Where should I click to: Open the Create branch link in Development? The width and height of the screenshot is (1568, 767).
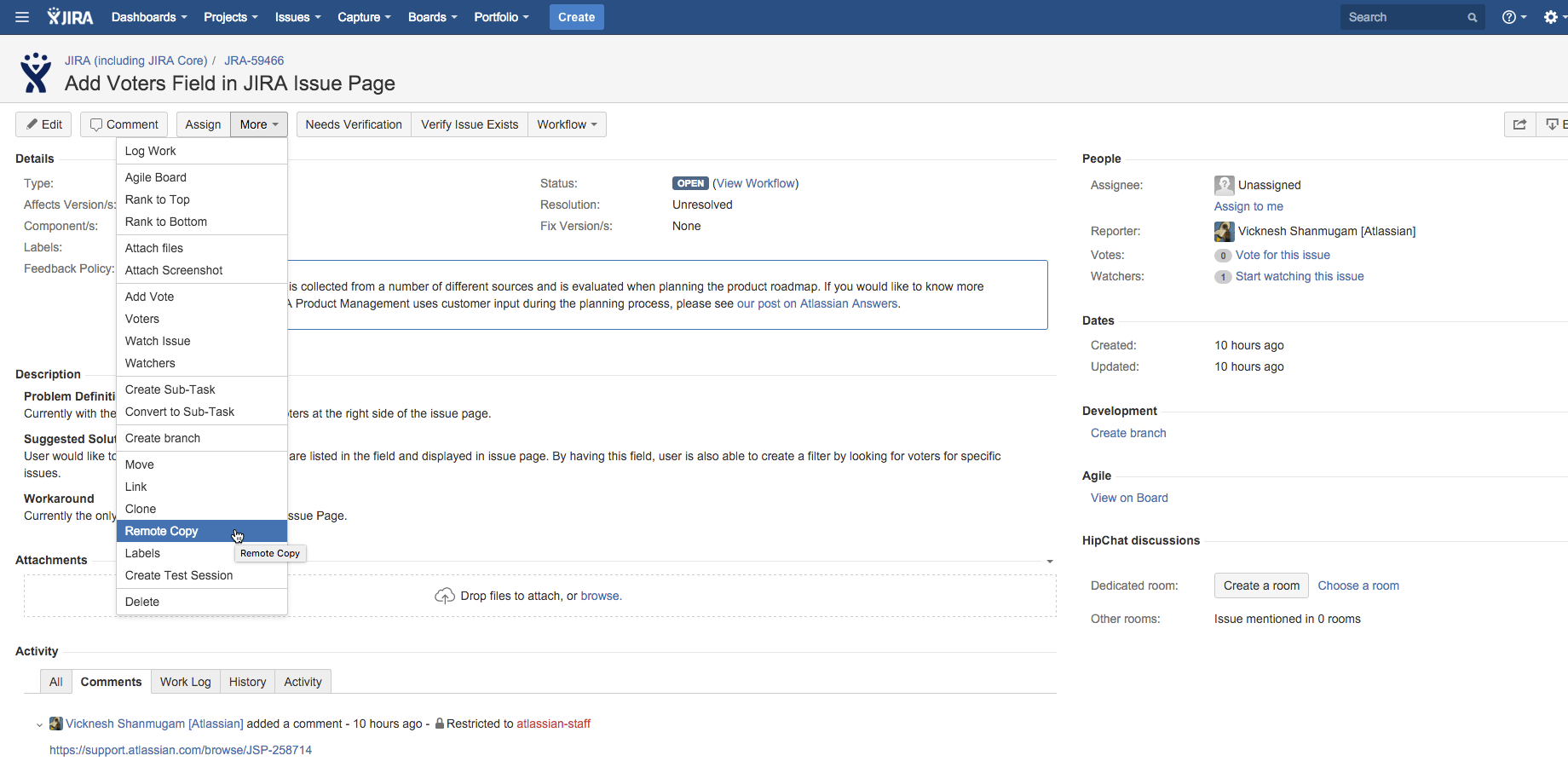coord(1128,433)
